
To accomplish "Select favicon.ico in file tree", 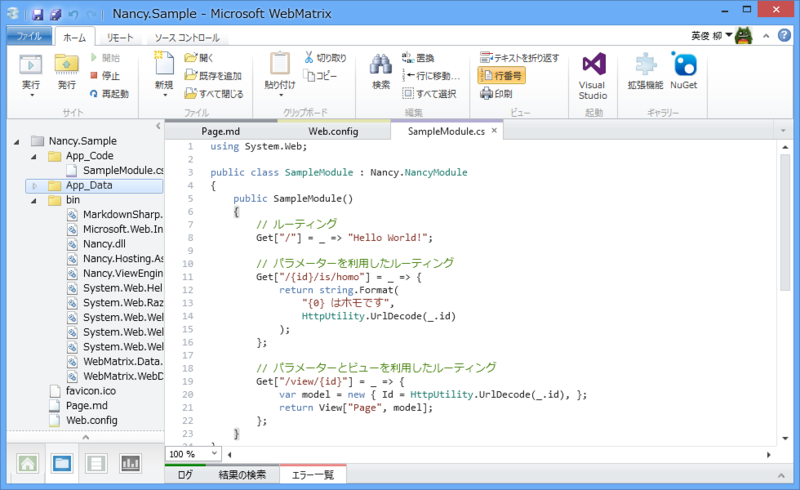I will click(x=83, y=391).
